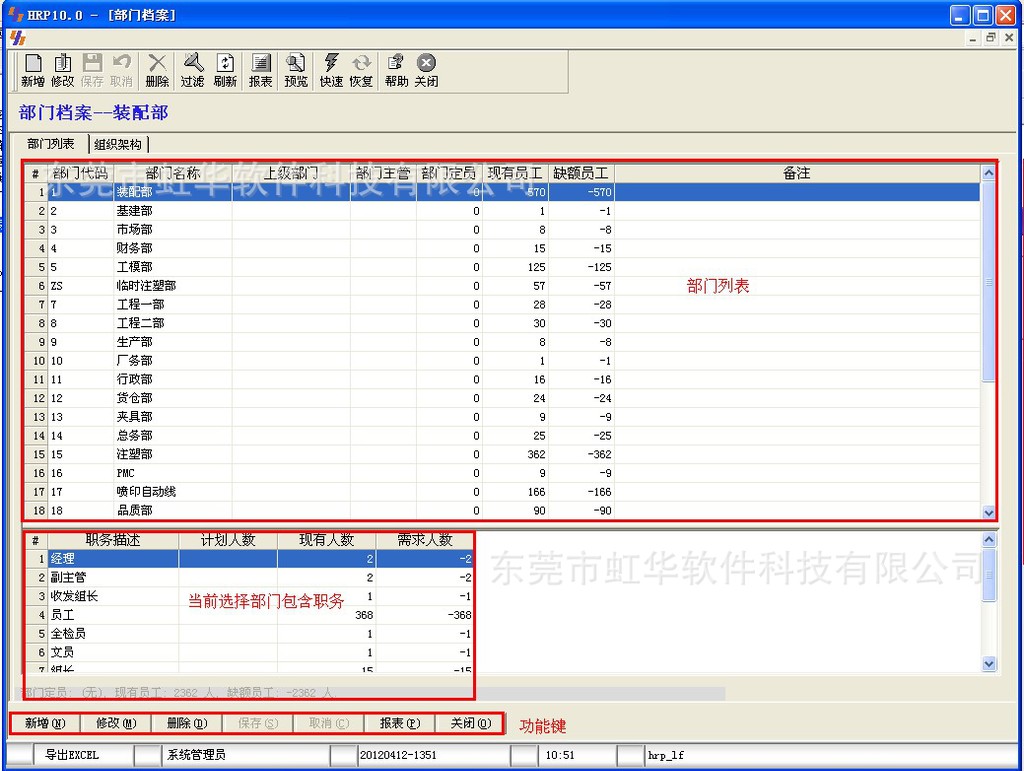Click scroll up arrow of positions list
The image size is (1024, 771).
pos(989,540)
